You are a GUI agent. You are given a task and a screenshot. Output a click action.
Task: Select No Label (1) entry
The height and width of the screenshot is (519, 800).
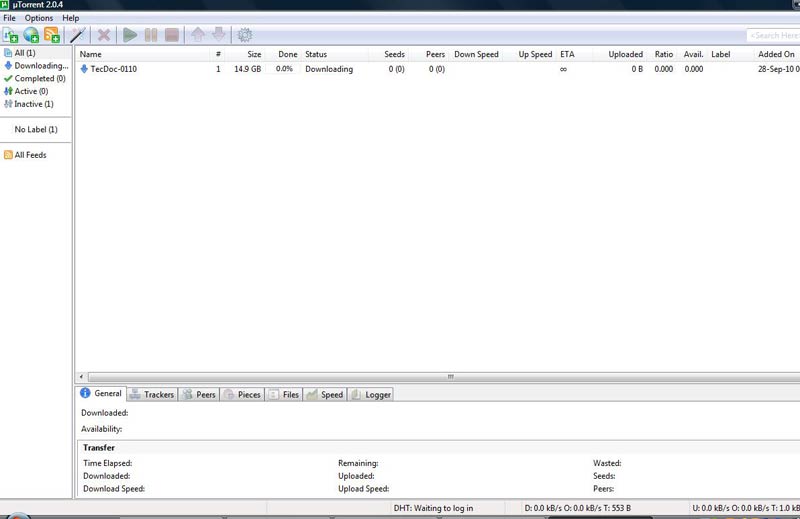click(36, 130)
